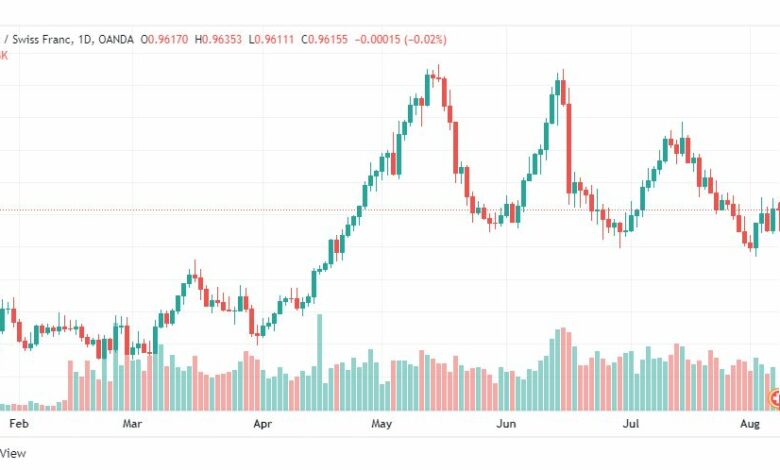Image resolution: width=780 pixels, height=470 pixels.
Task: Select the Mar label on the time axis
Action: 132,424
